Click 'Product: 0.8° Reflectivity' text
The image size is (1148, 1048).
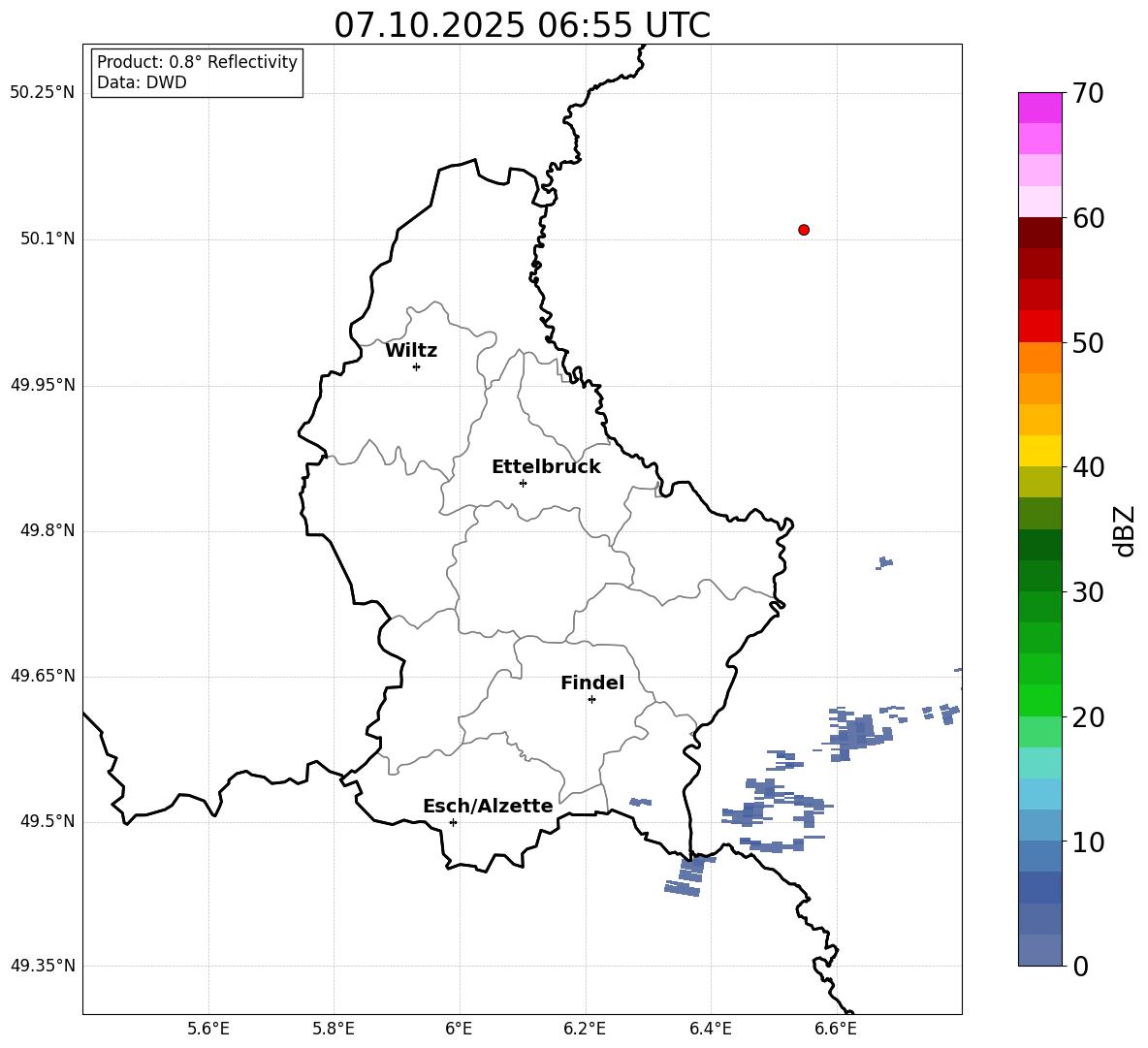(x=197, y=62)
